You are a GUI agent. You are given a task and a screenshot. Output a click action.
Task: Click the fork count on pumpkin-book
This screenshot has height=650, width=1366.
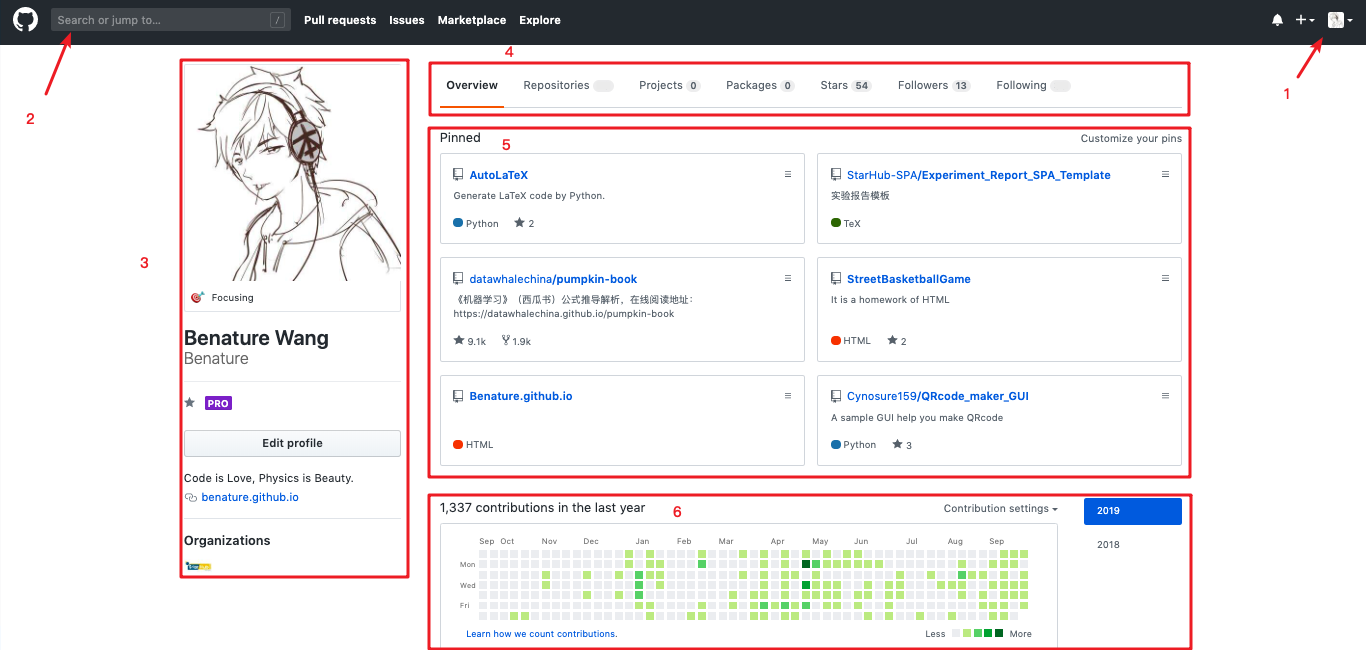click(516, 341)
